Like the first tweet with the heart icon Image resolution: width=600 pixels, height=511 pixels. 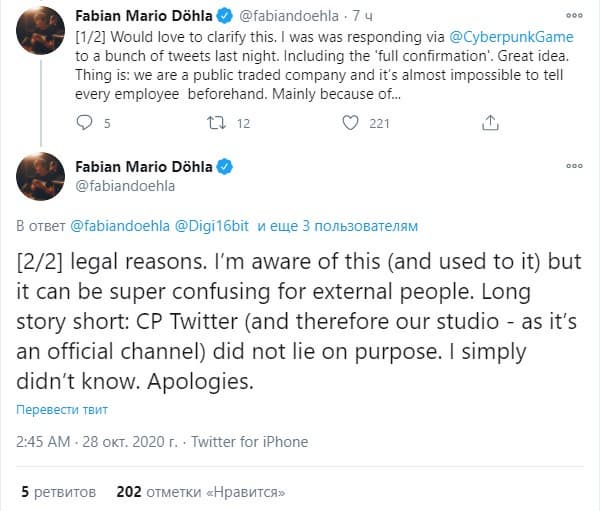[350, 123]
